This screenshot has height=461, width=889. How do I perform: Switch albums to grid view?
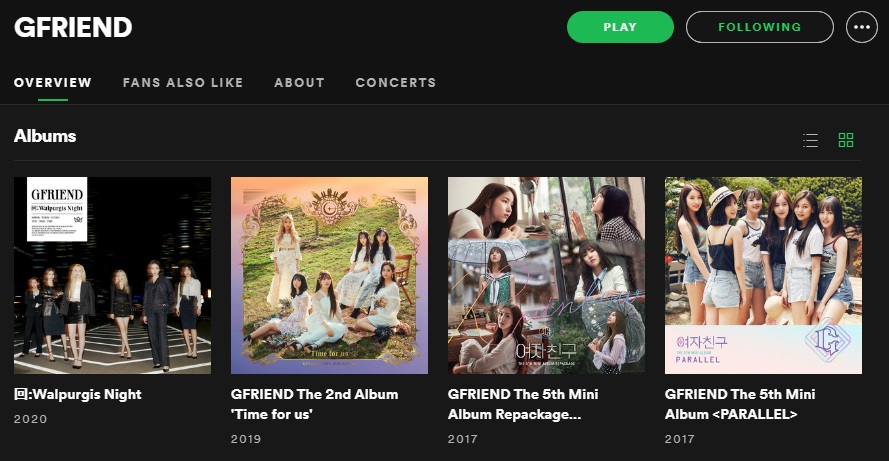846,140
